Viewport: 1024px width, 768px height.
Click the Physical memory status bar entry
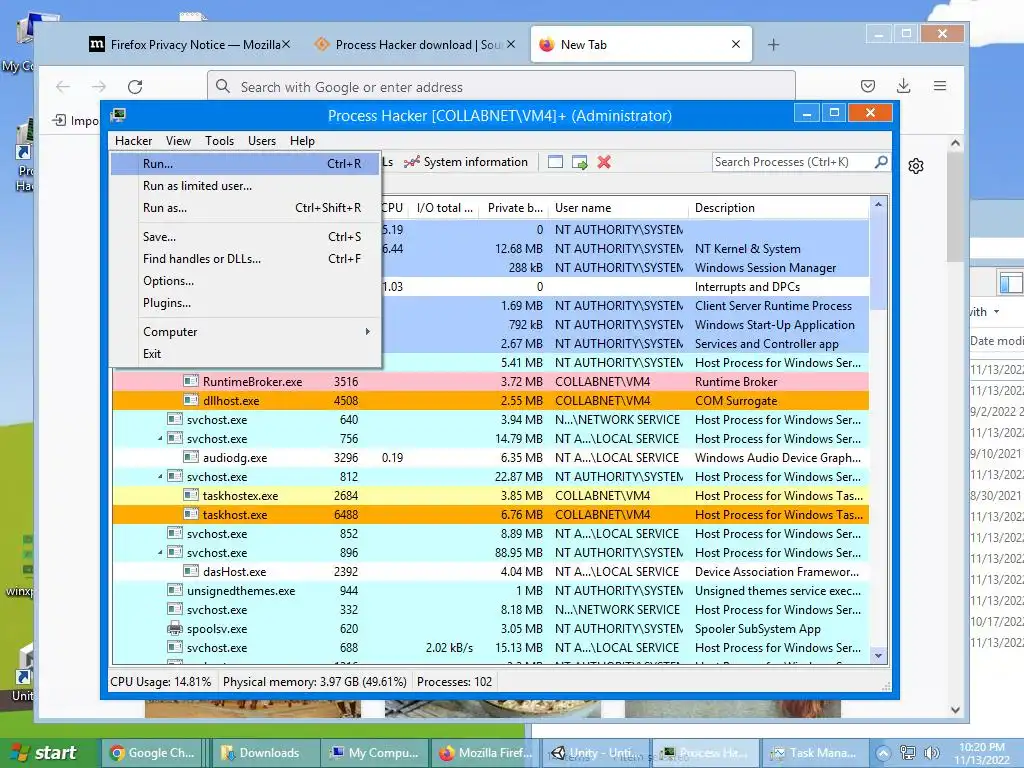tap(315, 682)
